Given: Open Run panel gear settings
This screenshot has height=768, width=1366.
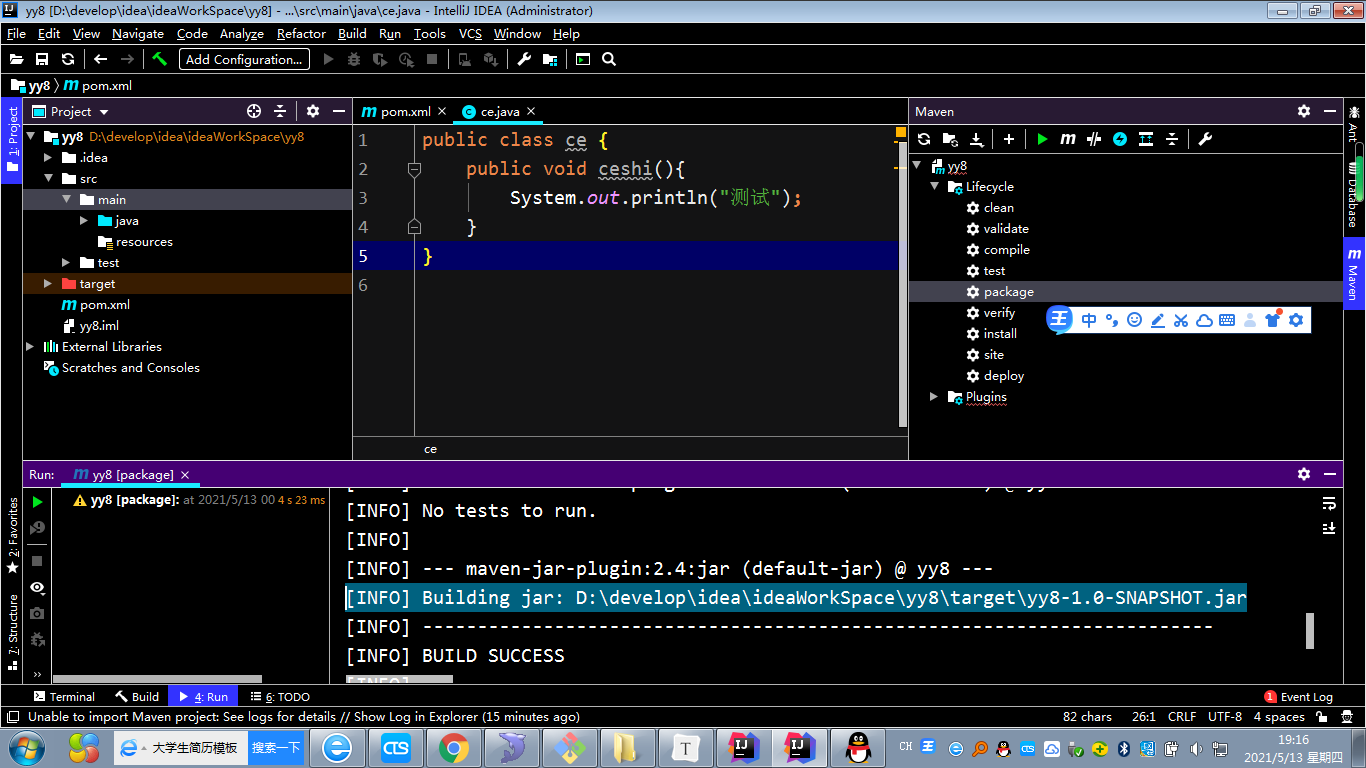Looking at the screenshot, I should click(x=1304, y=474).
